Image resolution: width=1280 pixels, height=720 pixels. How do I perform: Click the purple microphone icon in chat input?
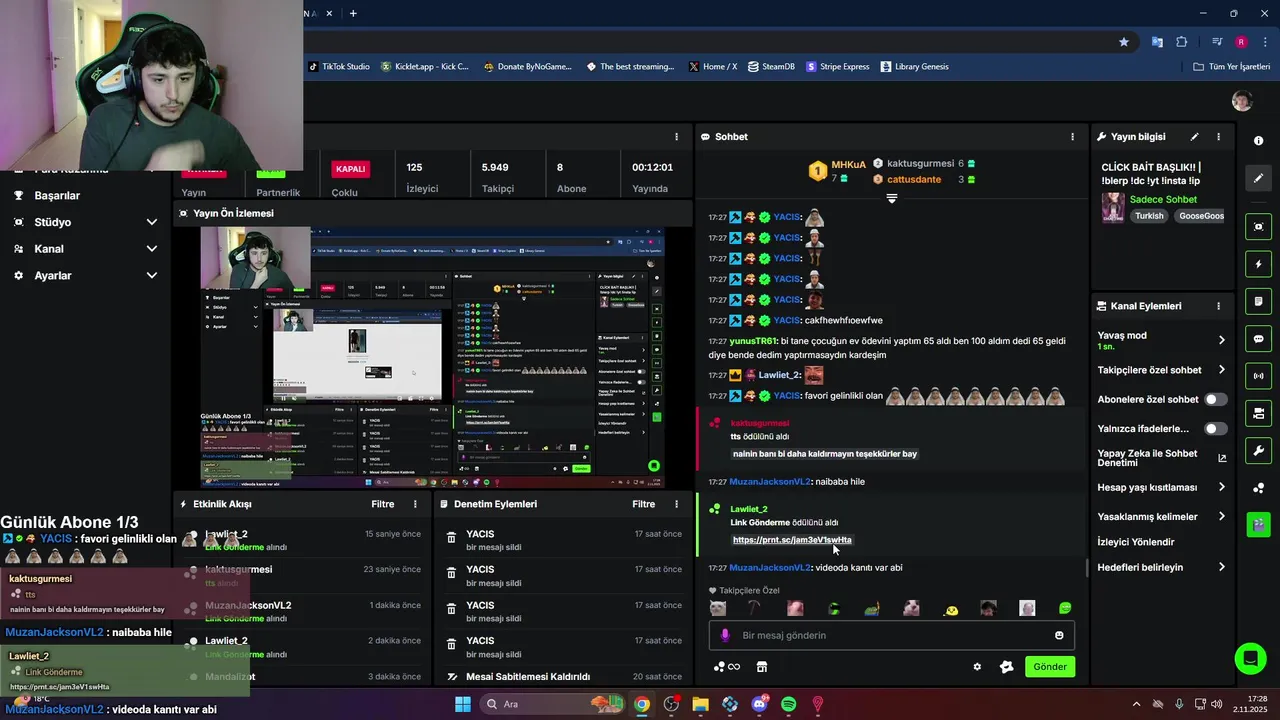(725, 635)
